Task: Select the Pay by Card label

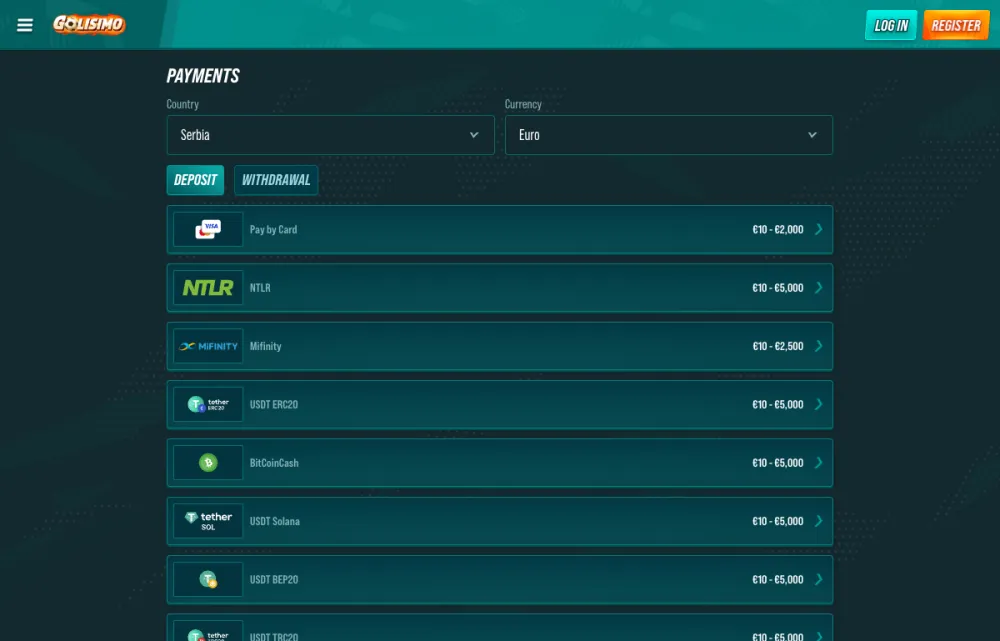Action: point(273,230)
